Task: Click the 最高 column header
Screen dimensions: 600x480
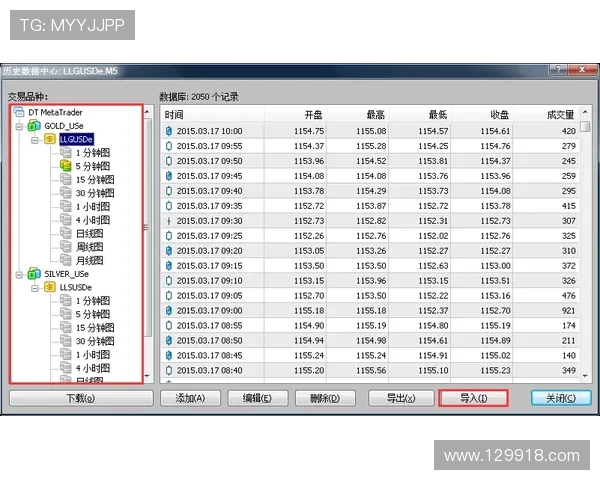Action: (x=358, y=114)
